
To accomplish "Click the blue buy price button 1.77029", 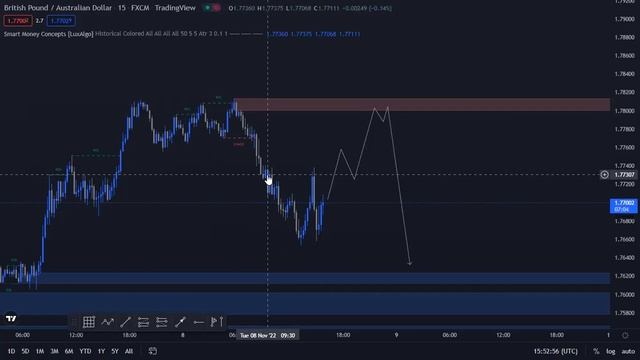I will (61, 21).
